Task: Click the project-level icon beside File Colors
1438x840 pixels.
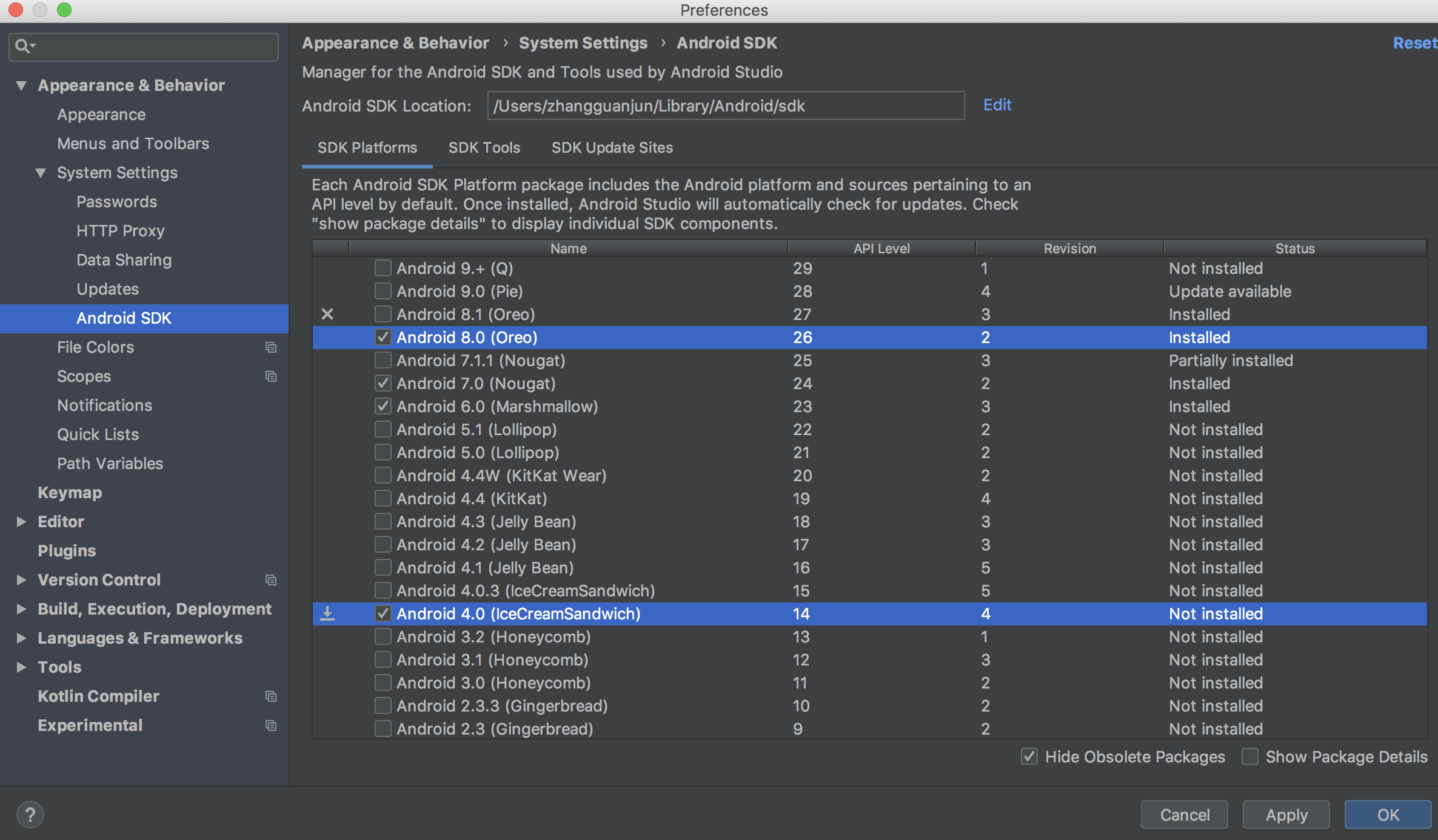Action: coord(271,347)
